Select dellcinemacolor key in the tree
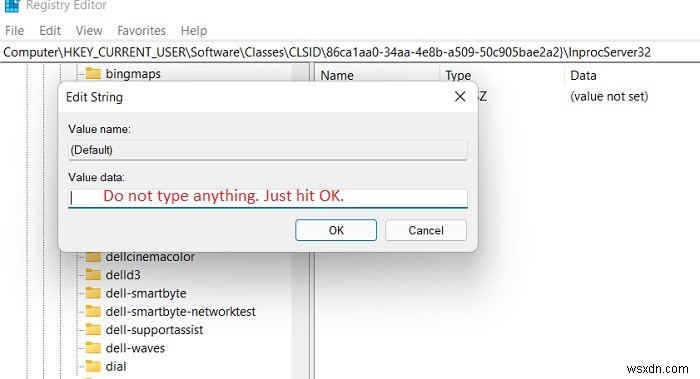700x379 pixels. 150,257
